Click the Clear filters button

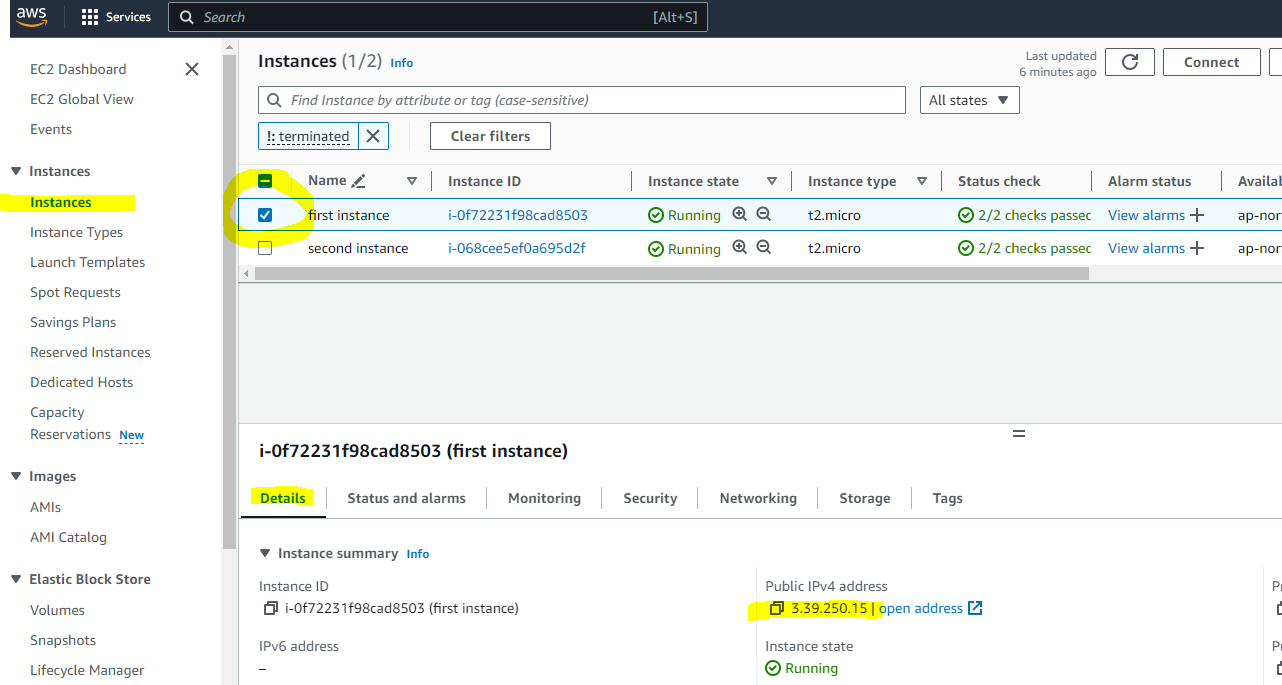[490, 136]
